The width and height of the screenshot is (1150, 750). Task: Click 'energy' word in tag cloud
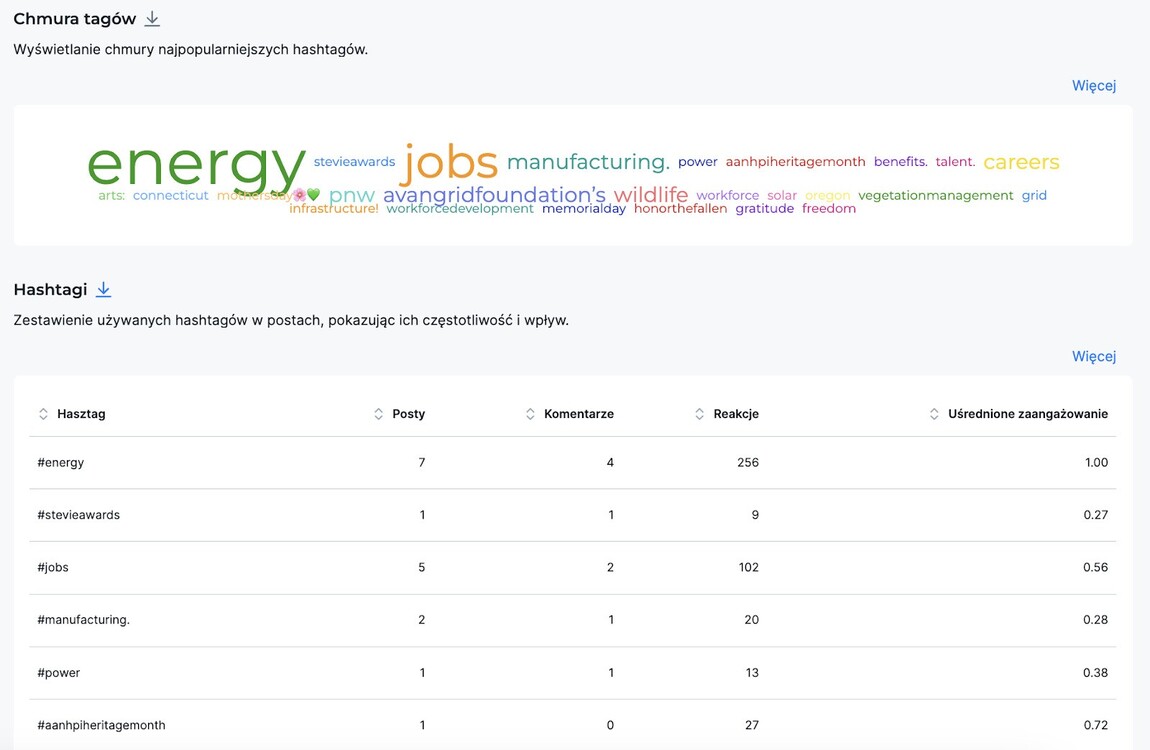196,168
